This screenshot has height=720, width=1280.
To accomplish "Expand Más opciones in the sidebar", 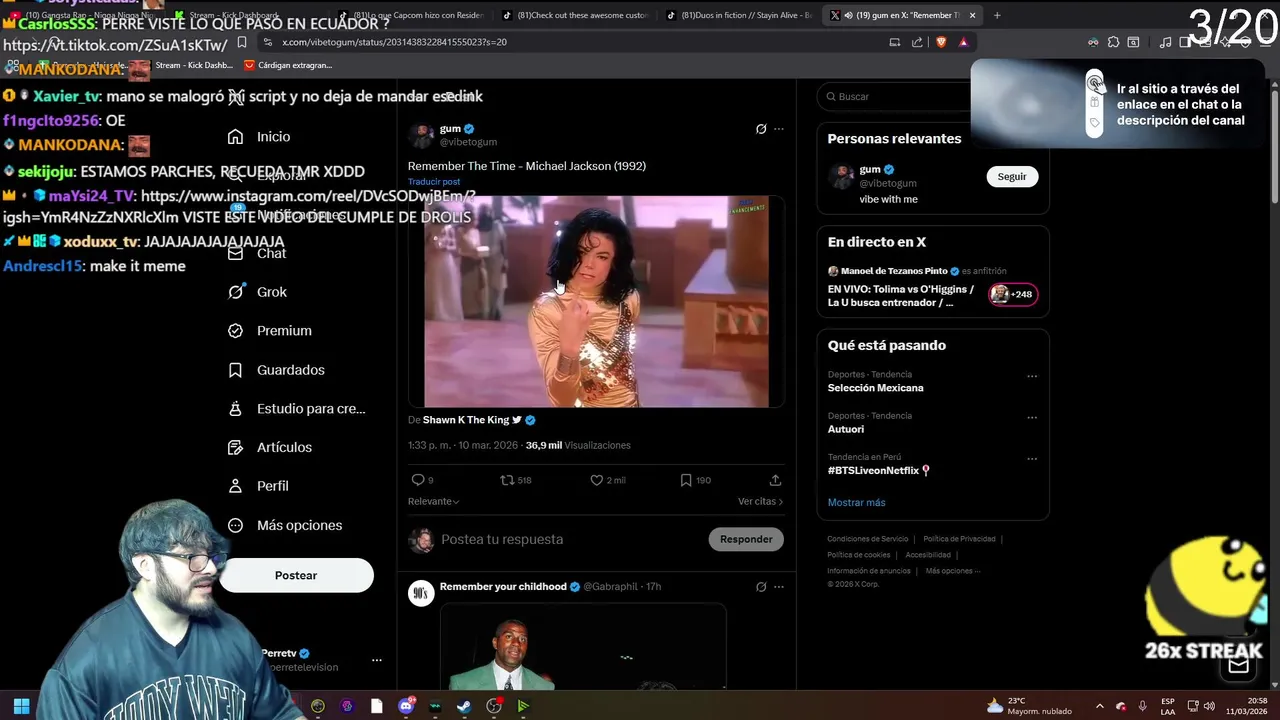I will (285, 526).
